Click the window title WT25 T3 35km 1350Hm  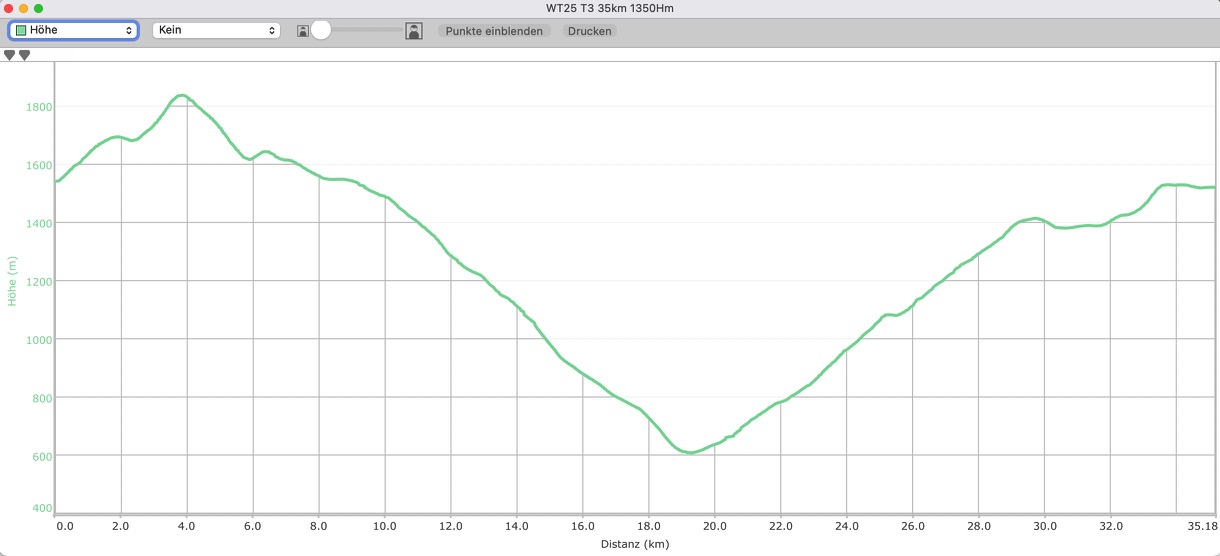pyautogui.click(x=609, y=8)
